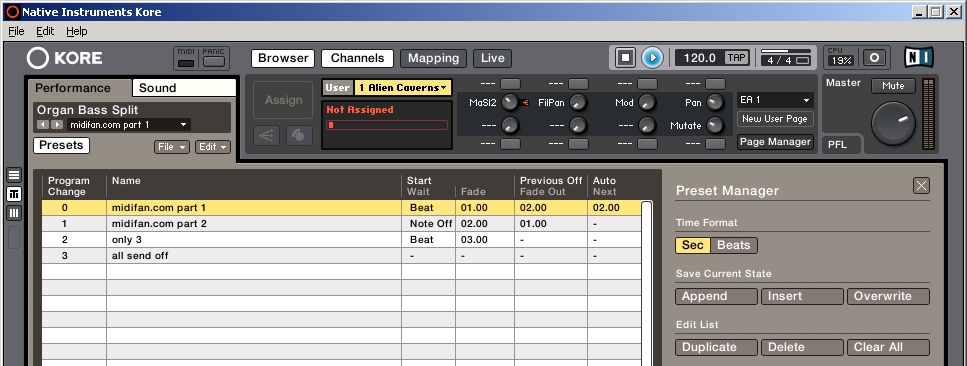967x366 pixels.
Task: Stop playback with the square stop button
Action: click(x=625, y=58)
